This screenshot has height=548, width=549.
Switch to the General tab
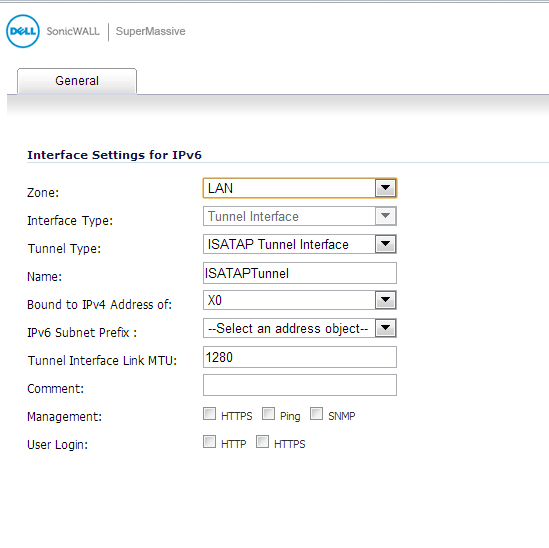(77, 81)
